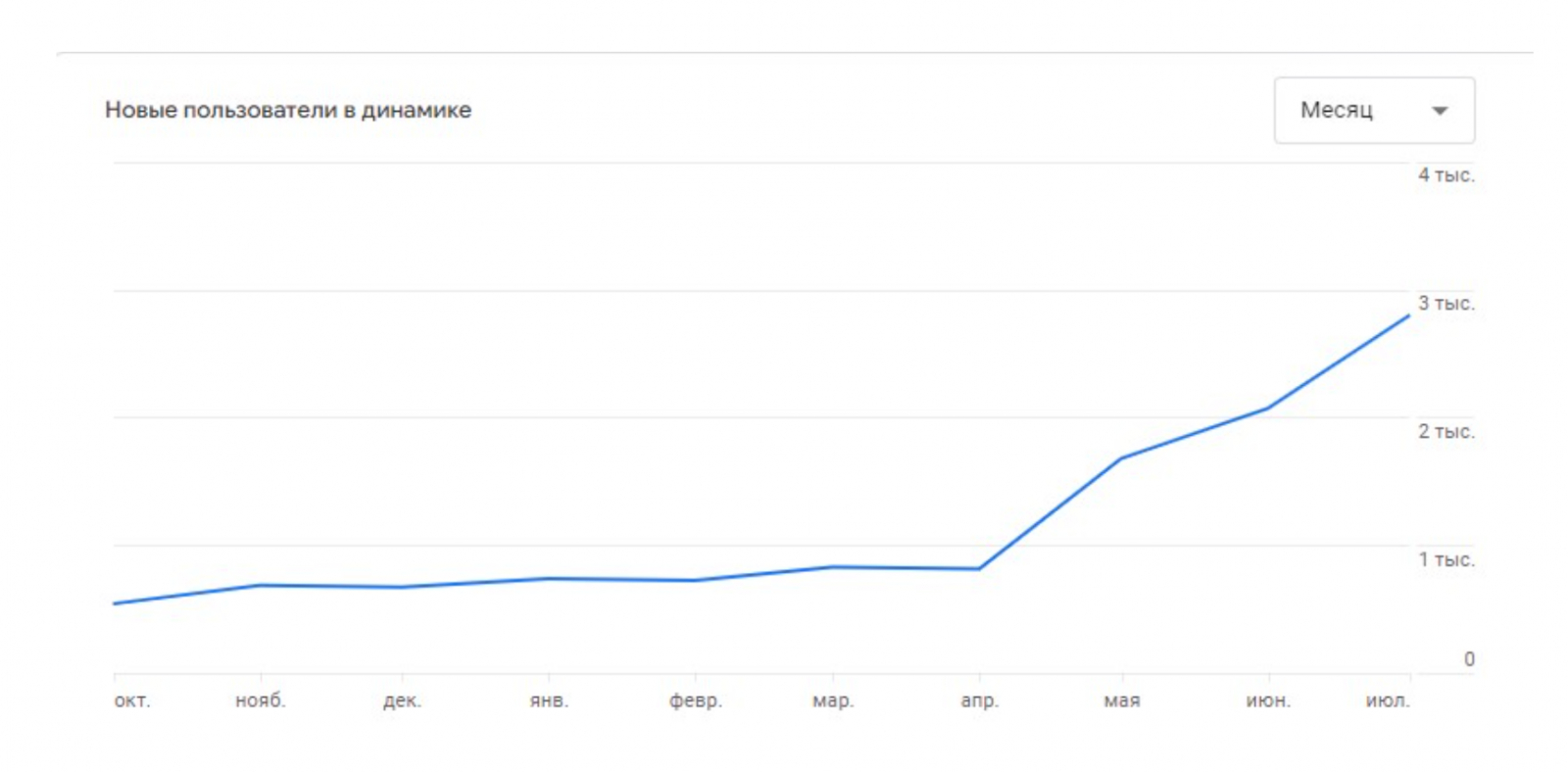
Task: Click the blue line's data point for May
Action: 1122,458
